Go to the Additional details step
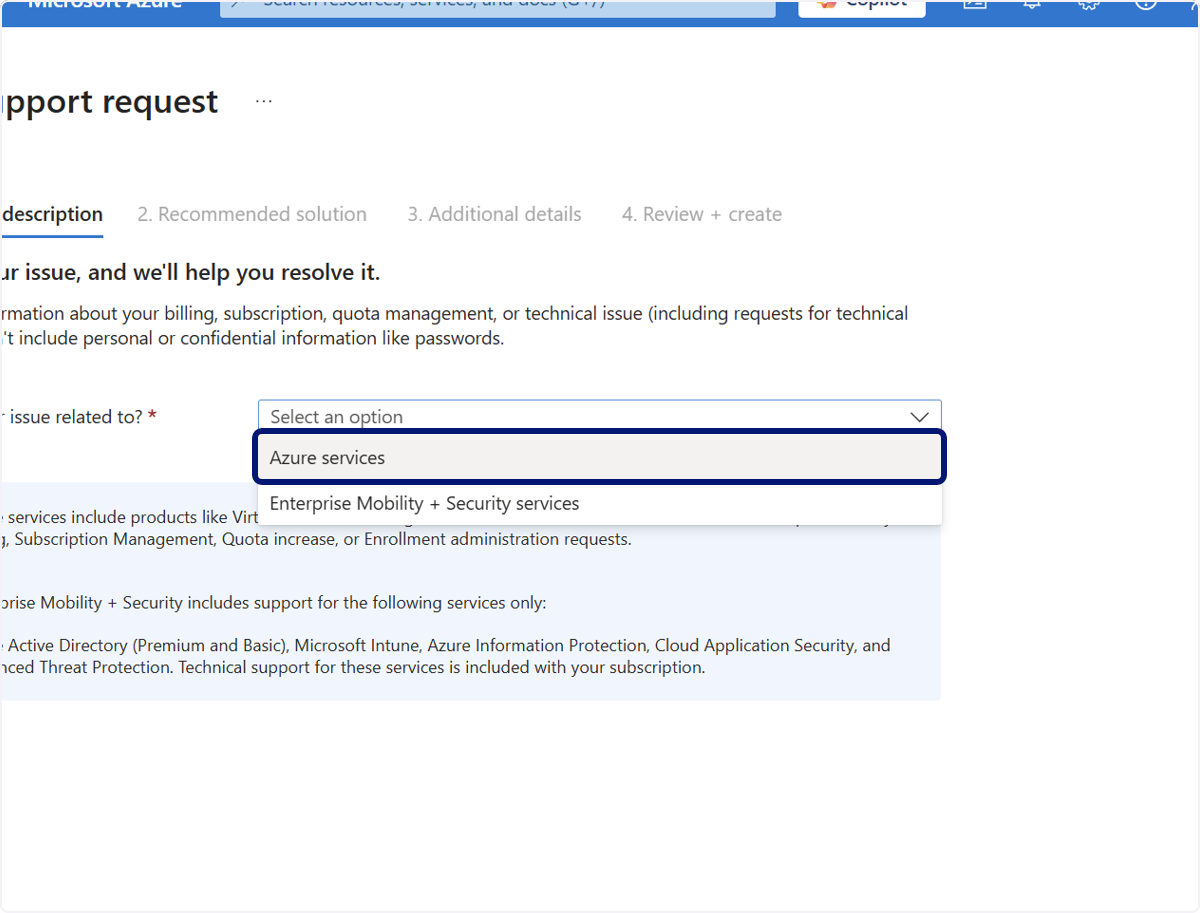Screen dimensions: 1200x913 (494, 214)
